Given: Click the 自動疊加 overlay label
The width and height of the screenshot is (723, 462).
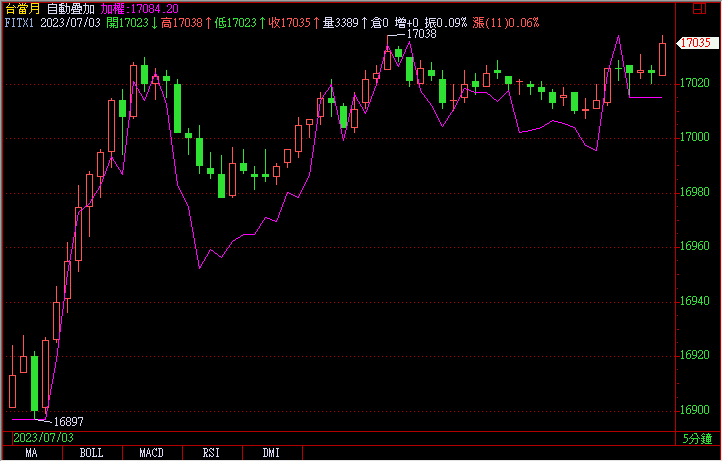Looking at the screenshot, I should [71, 9].
